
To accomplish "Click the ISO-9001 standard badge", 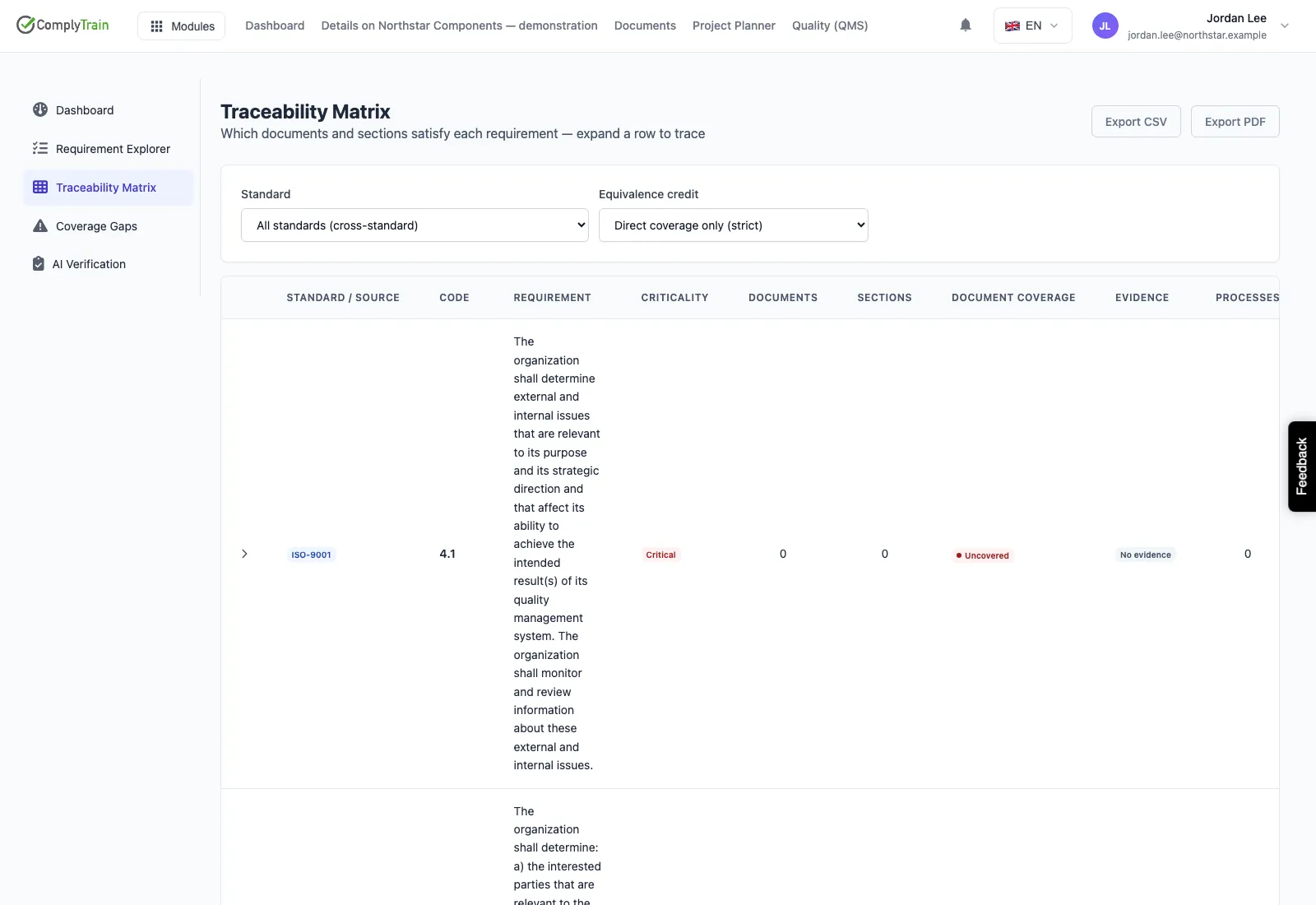I will coord(311,555).
